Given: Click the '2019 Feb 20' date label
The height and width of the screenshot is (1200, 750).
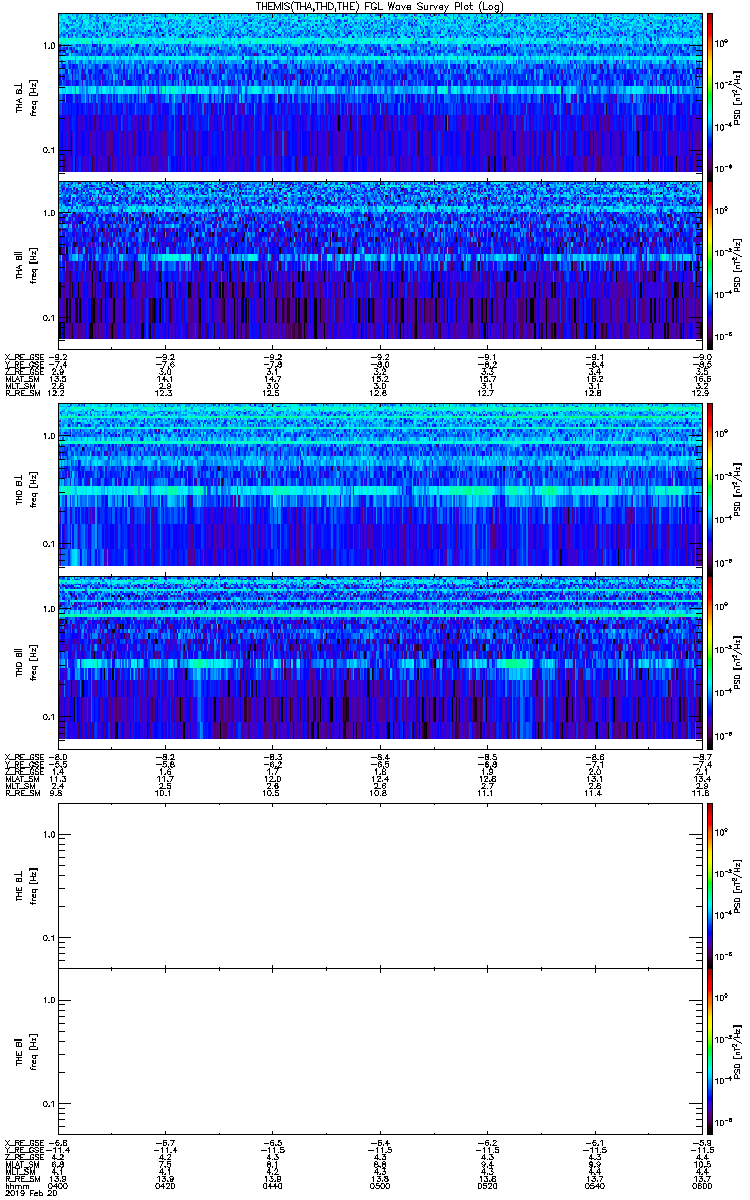Looking at the screenshot, I should coord(31,1194).
